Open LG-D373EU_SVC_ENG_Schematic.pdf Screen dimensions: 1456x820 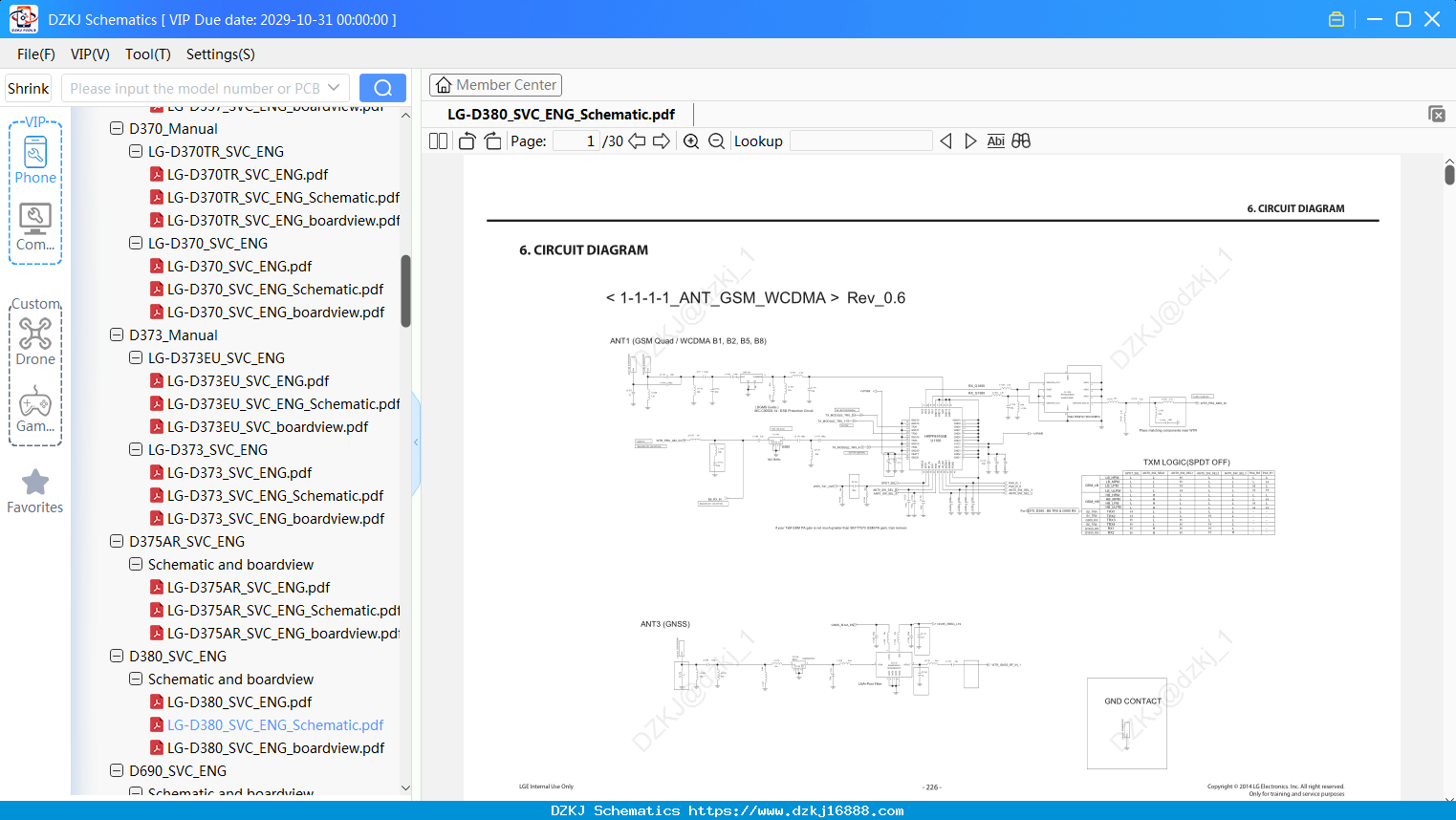point(283,403)
